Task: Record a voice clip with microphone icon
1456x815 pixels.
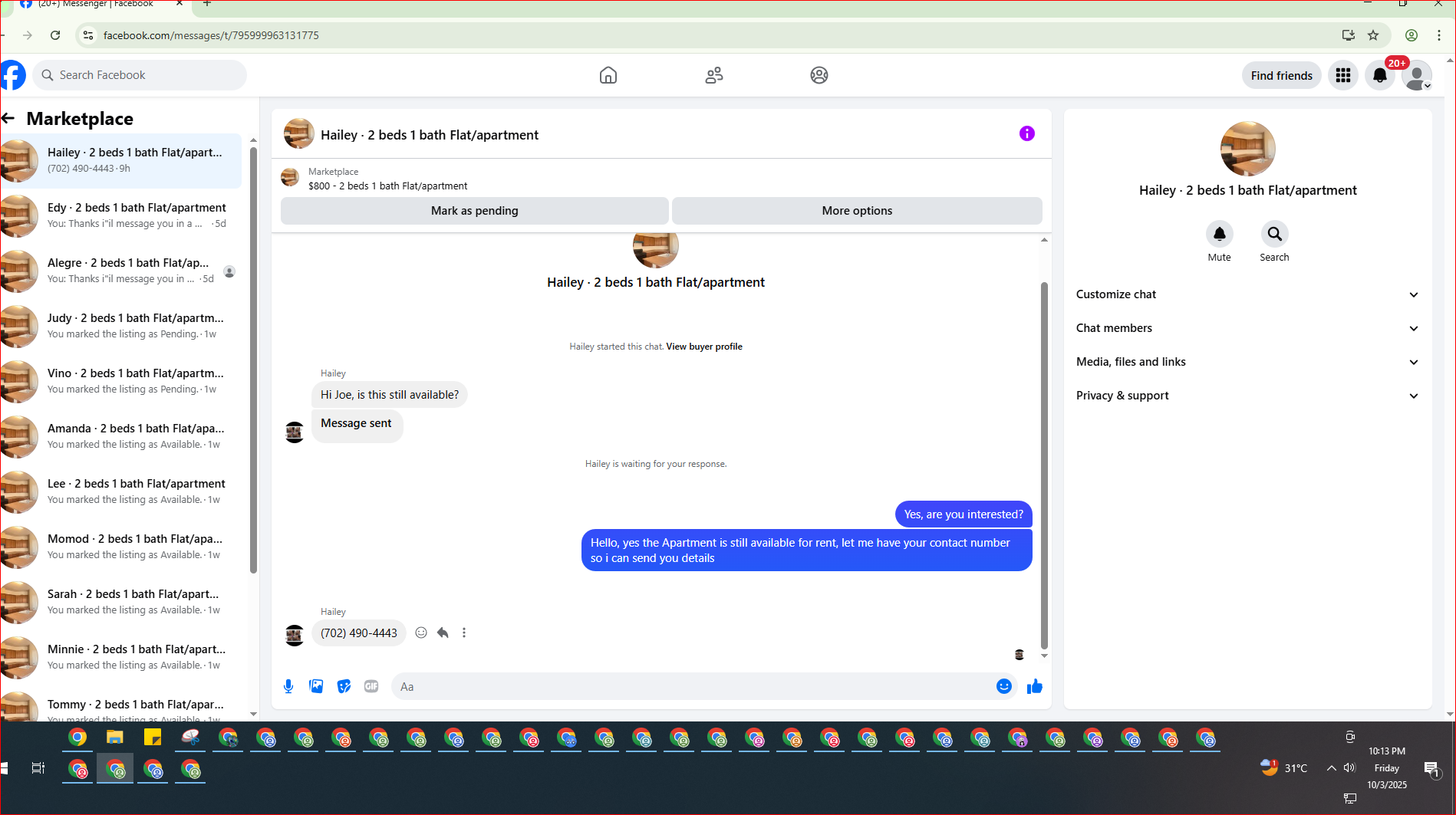Action: click(288, 686)
